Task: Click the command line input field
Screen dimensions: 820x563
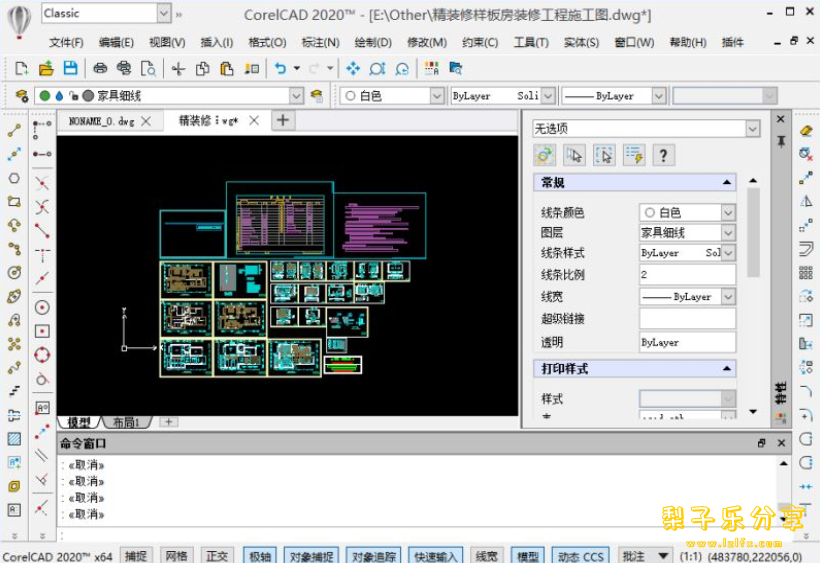Action: [x=424, y=536]
